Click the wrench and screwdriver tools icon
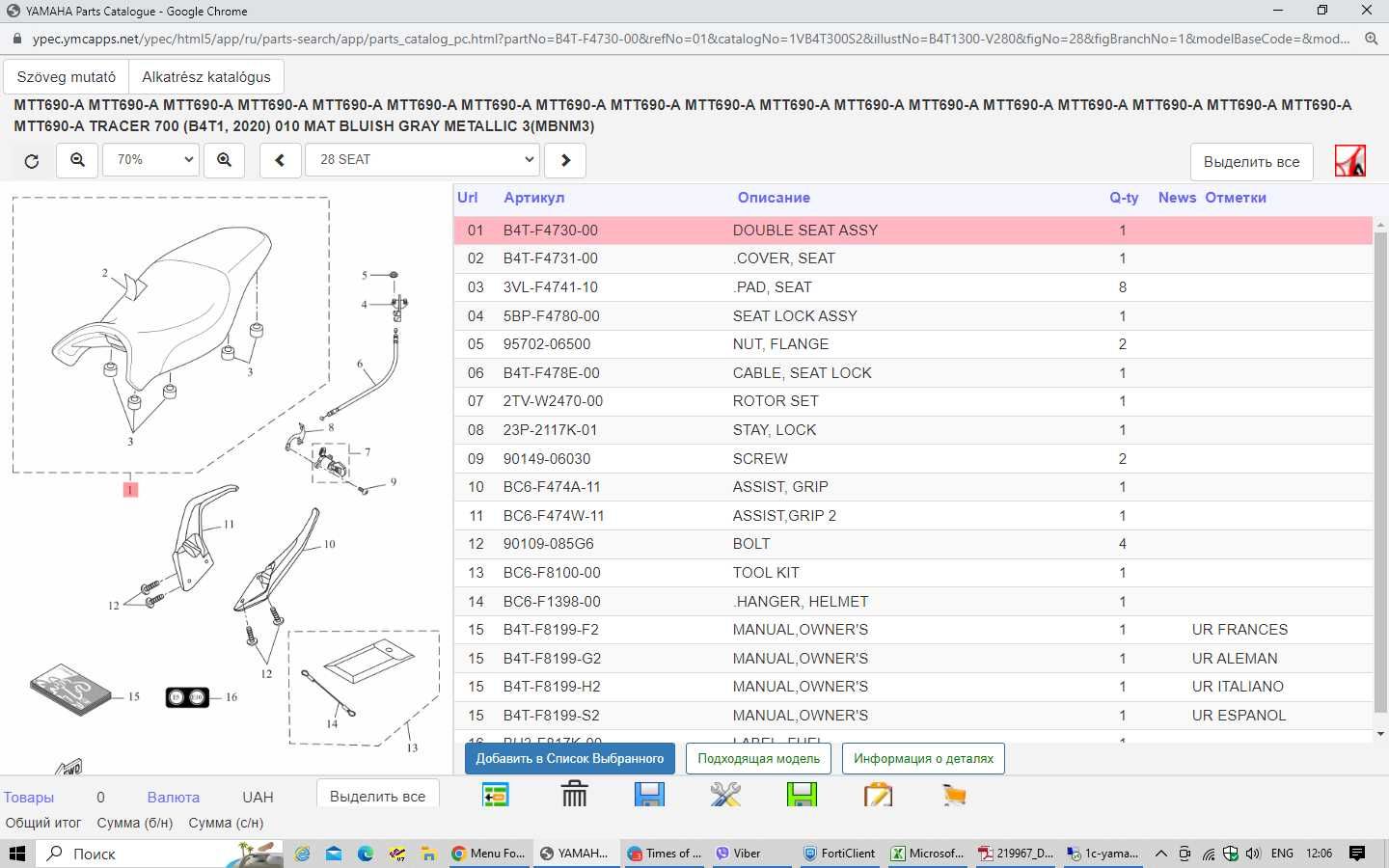The width and height of the screenshot is (1389, 868). pyautogui.click(x=725, y=795)
